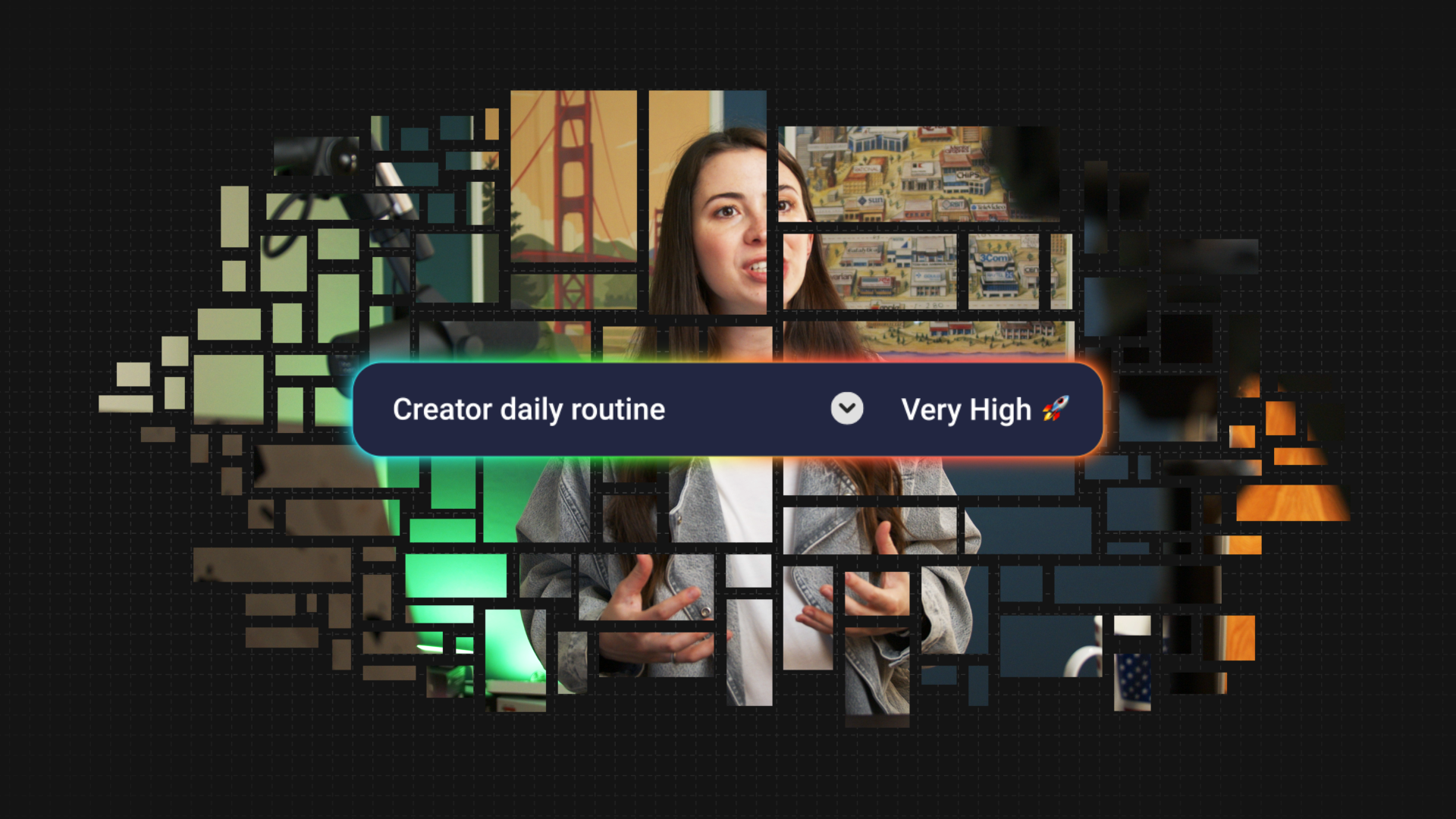
Task: Click the bright green light tile
Action: [455, 576]
